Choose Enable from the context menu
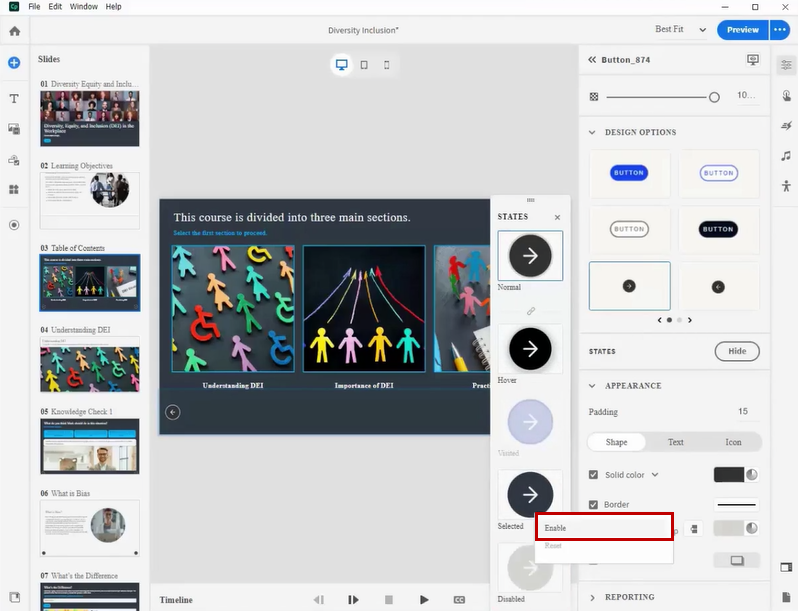This screenshot has height=611, width=798. click(605, 528)
